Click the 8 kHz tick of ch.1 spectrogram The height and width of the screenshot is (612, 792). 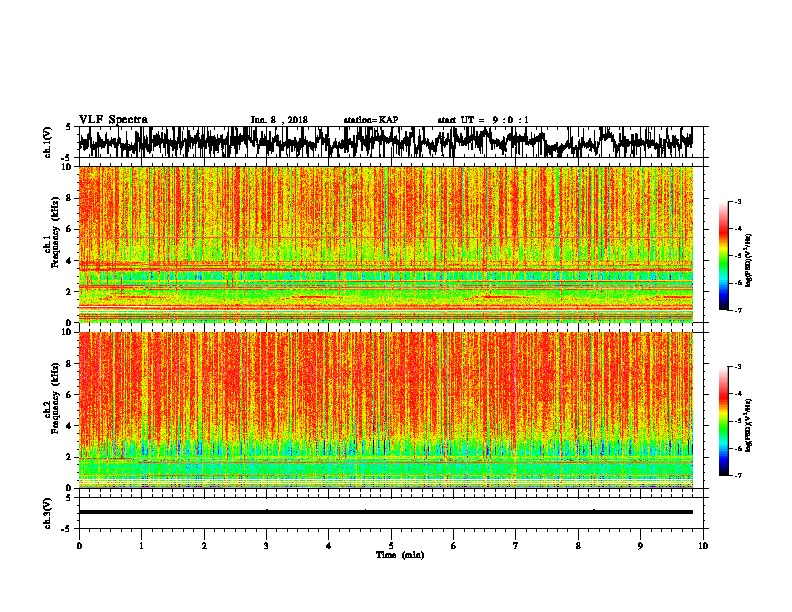(70, 198)
